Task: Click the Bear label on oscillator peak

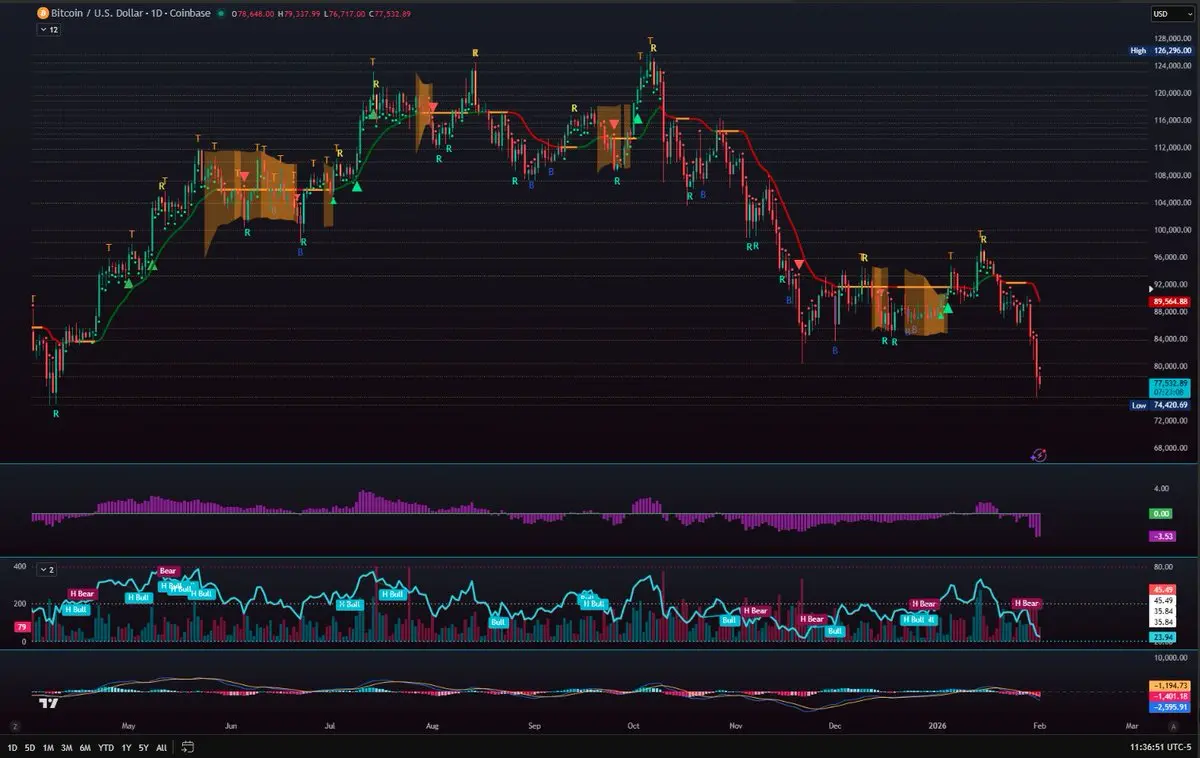Action: point(167,571)
